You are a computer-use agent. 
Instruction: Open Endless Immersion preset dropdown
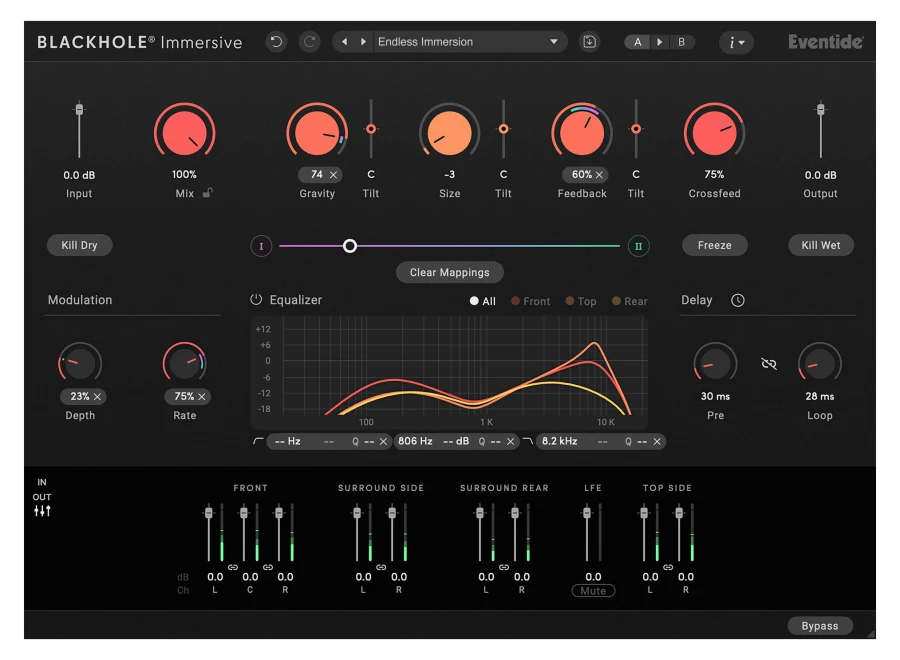[468, 42]
